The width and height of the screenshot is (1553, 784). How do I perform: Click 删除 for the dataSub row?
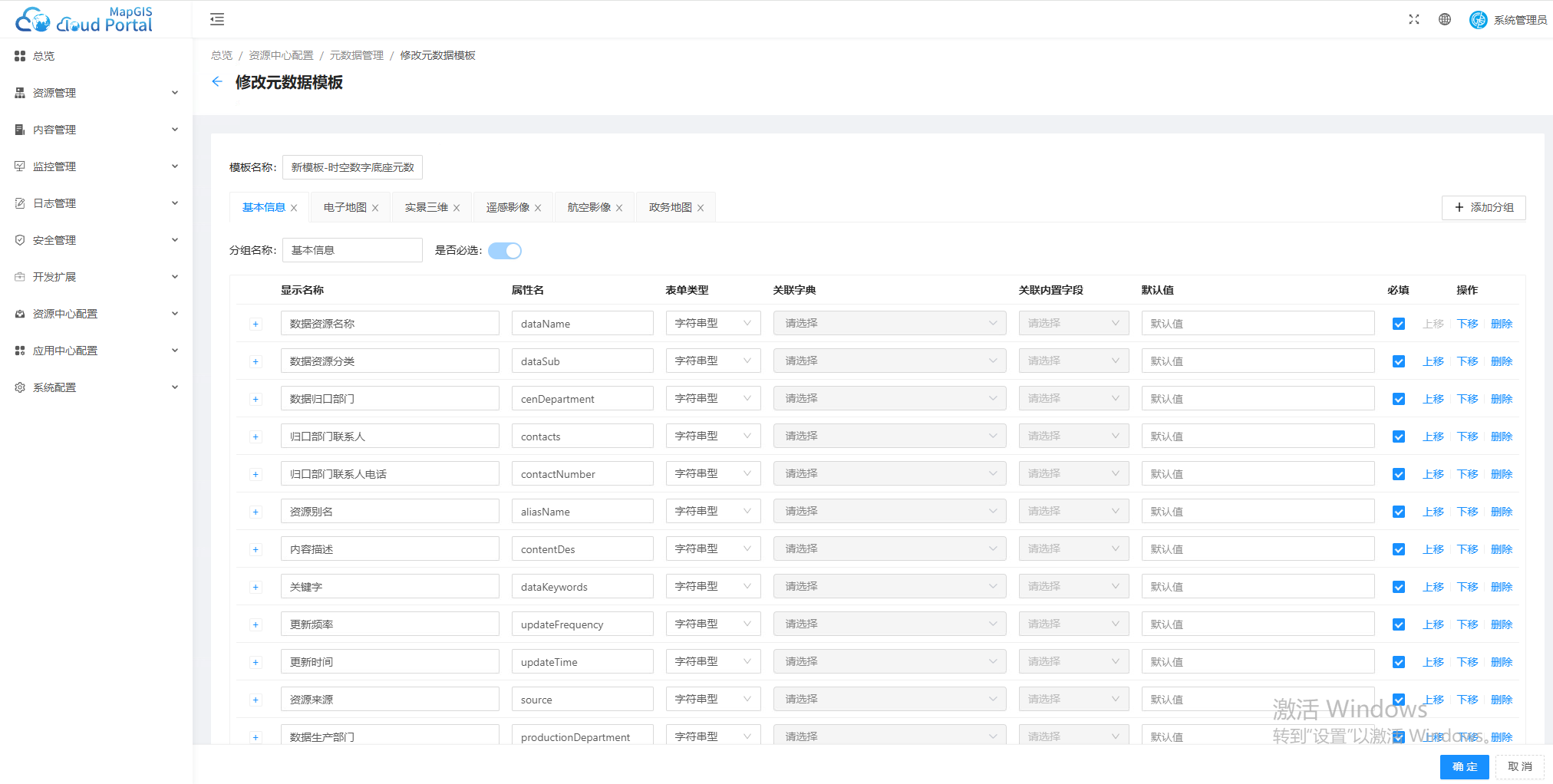point(1502,361)
